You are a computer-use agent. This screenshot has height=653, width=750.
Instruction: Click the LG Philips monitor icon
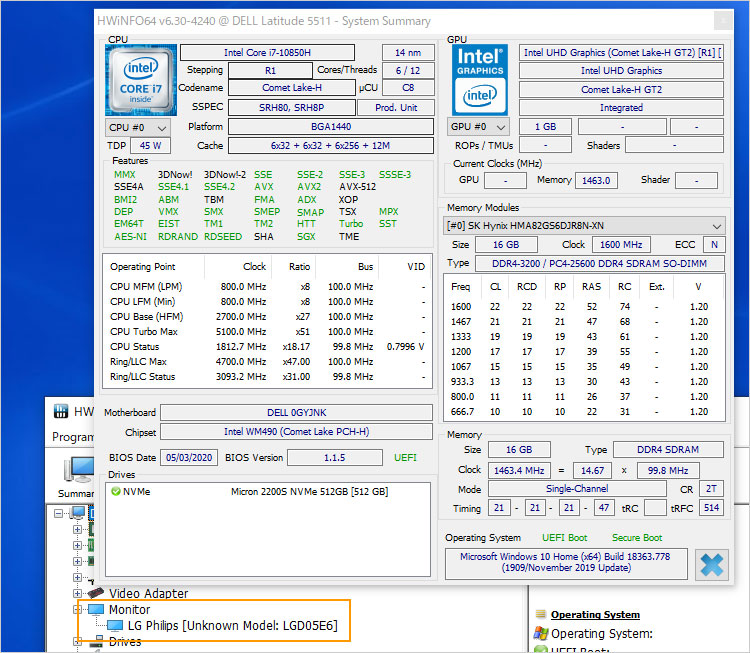pyautogui.click(x=115, y=625)
